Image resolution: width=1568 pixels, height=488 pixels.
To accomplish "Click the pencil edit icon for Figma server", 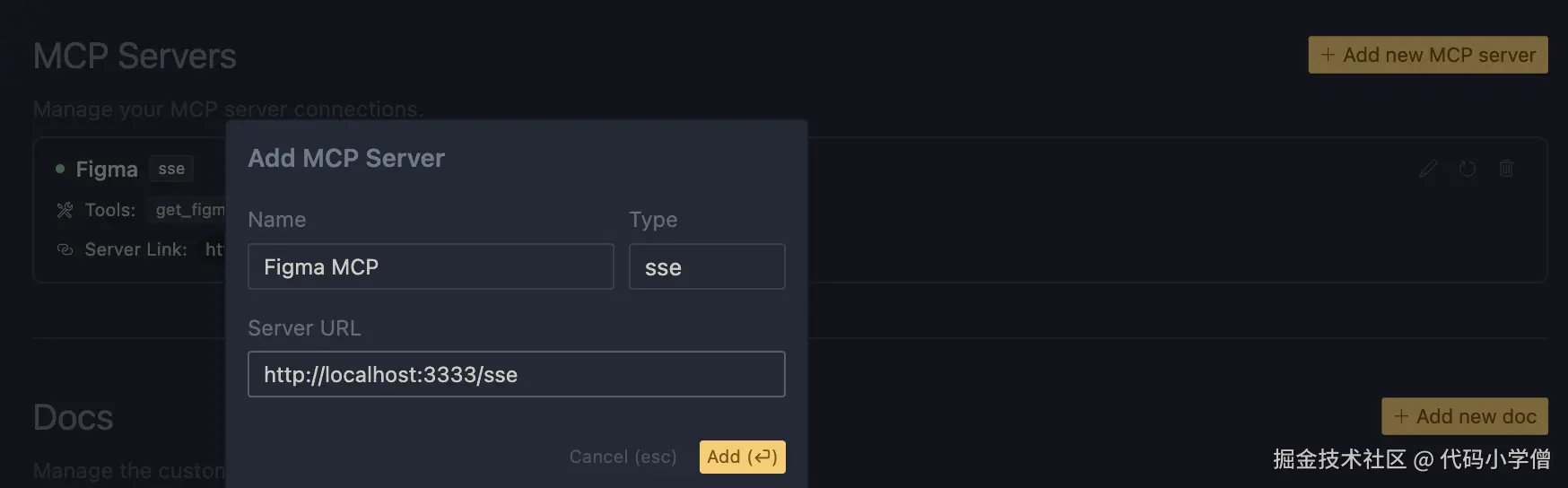I will pos(1428,169).
